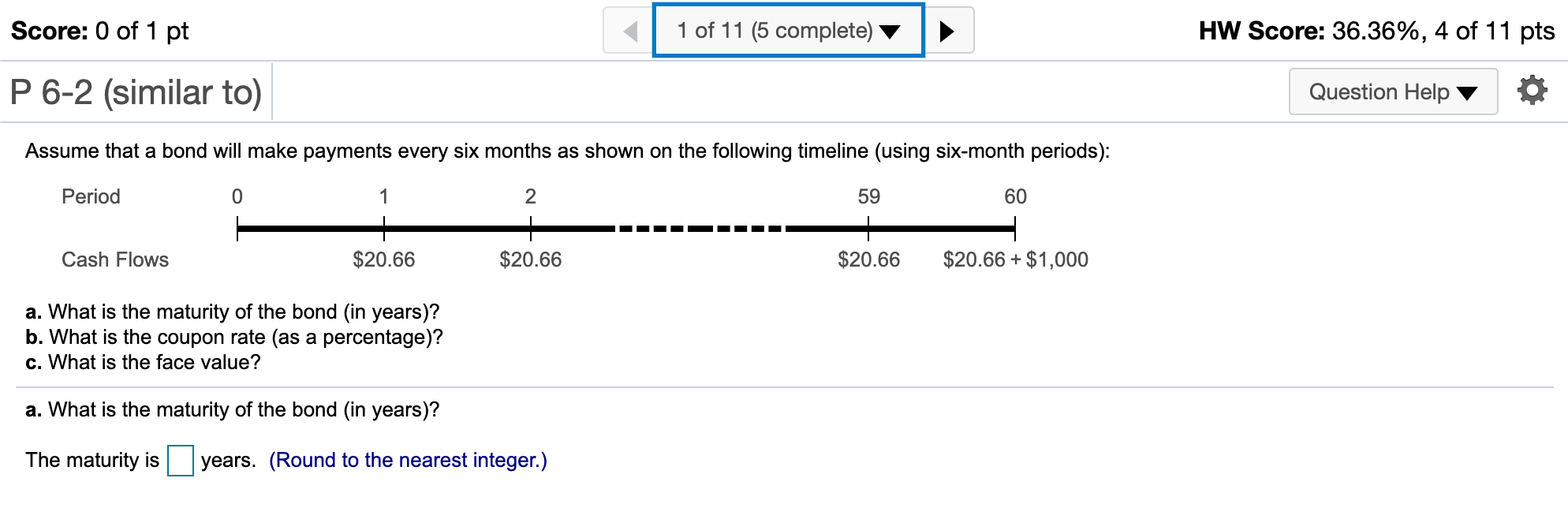Click the period 0 tick on the timeline
Screen dimensions: 1568x519
(x=237, y=228)
